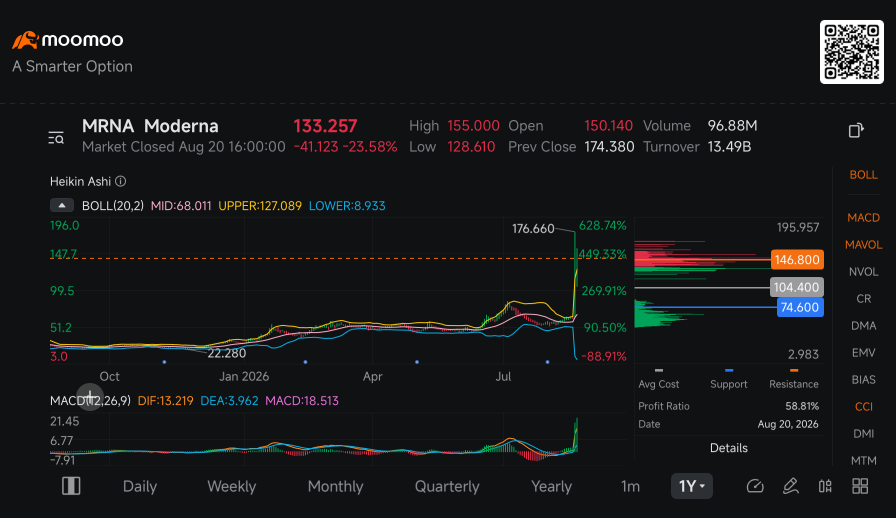Open the speed gauge replay icon
This screenshot has width=896, height=518.
tap(755, 487)
